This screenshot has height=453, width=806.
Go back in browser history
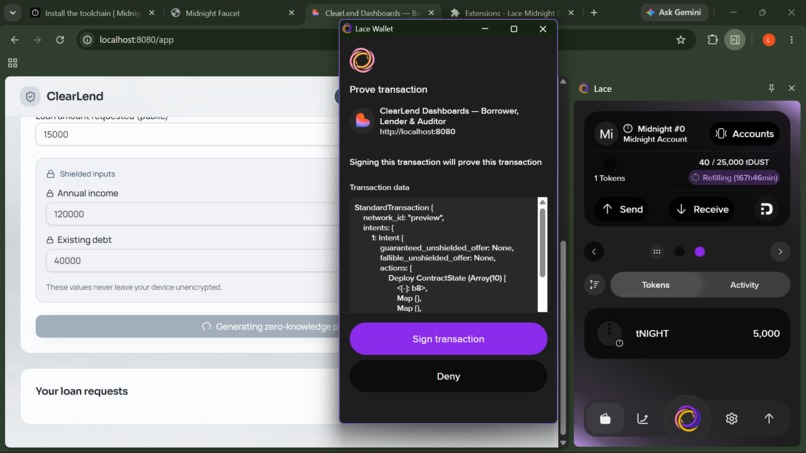(14, 40)
